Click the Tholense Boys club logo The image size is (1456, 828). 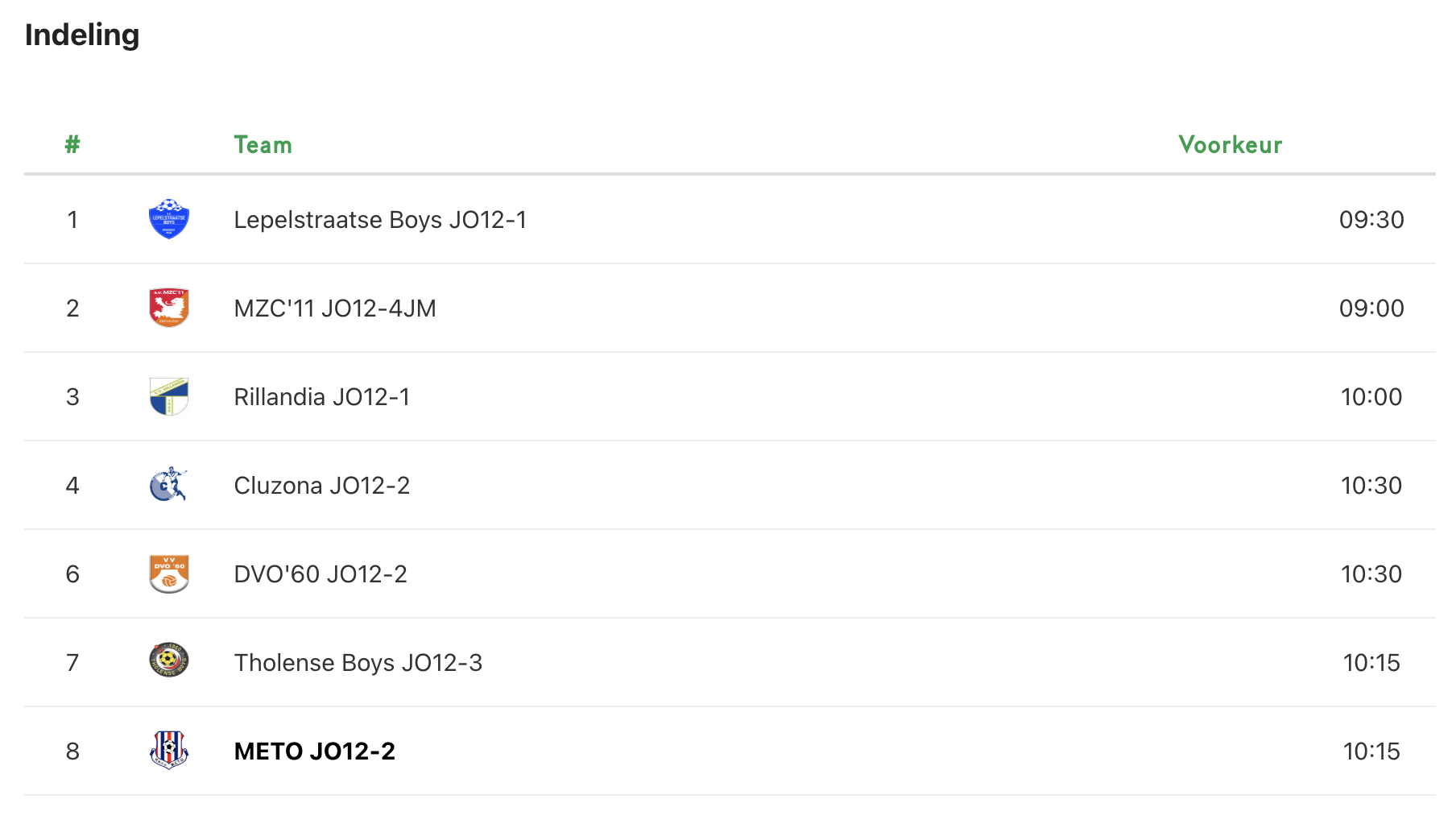[169, 660]
